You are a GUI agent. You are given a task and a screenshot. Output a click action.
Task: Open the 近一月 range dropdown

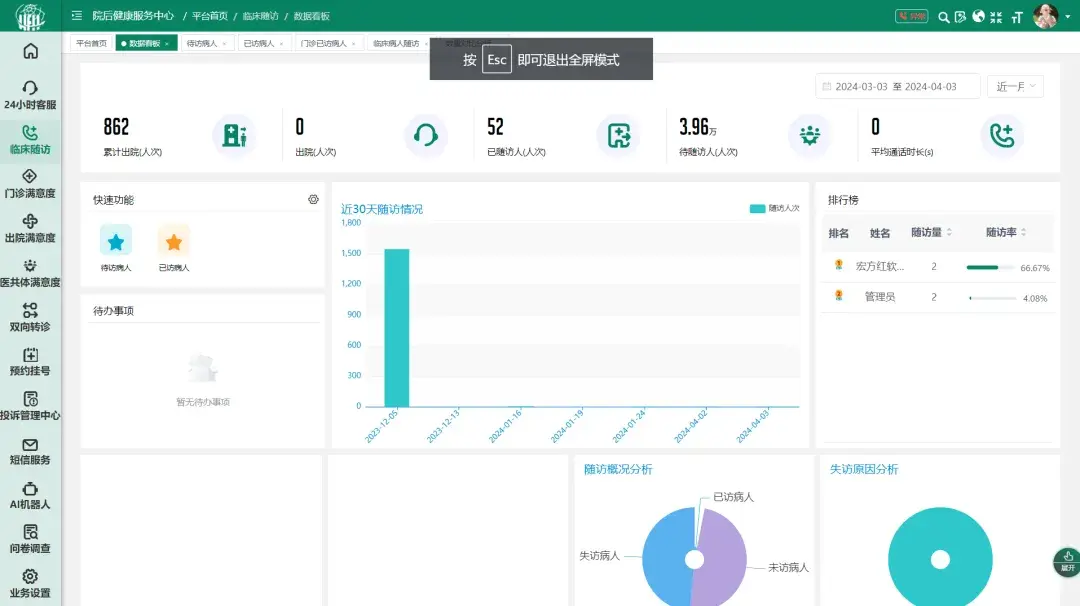(x=1015, y=86)
